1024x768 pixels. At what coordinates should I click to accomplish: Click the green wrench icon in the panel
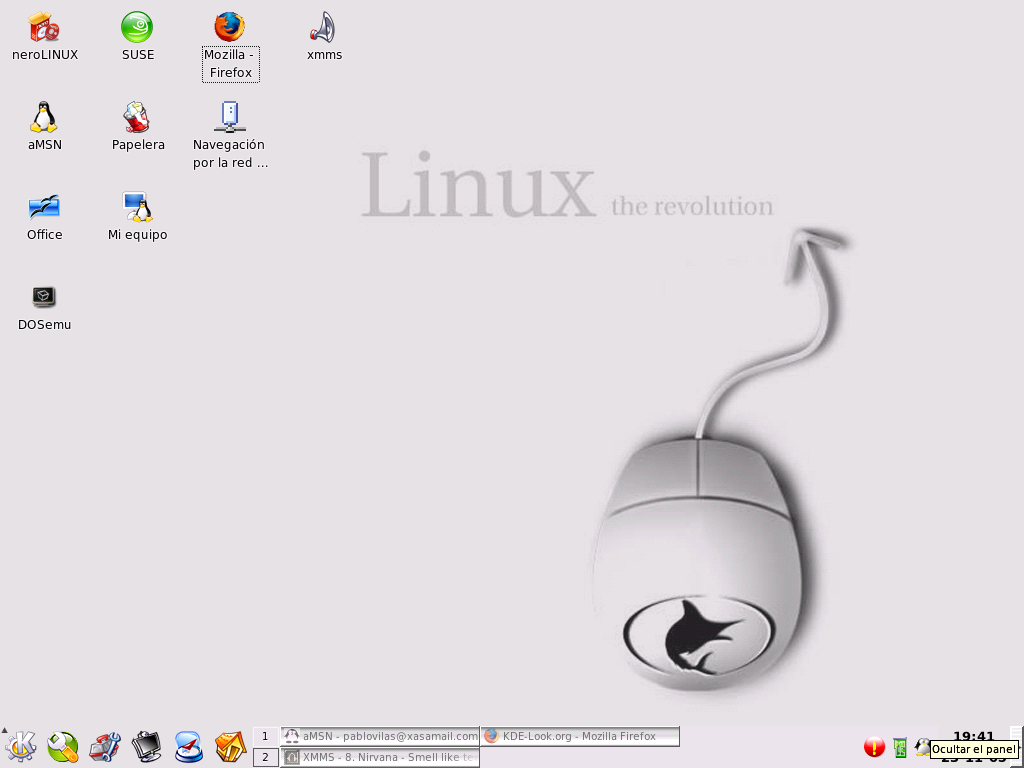pos(63,746)
